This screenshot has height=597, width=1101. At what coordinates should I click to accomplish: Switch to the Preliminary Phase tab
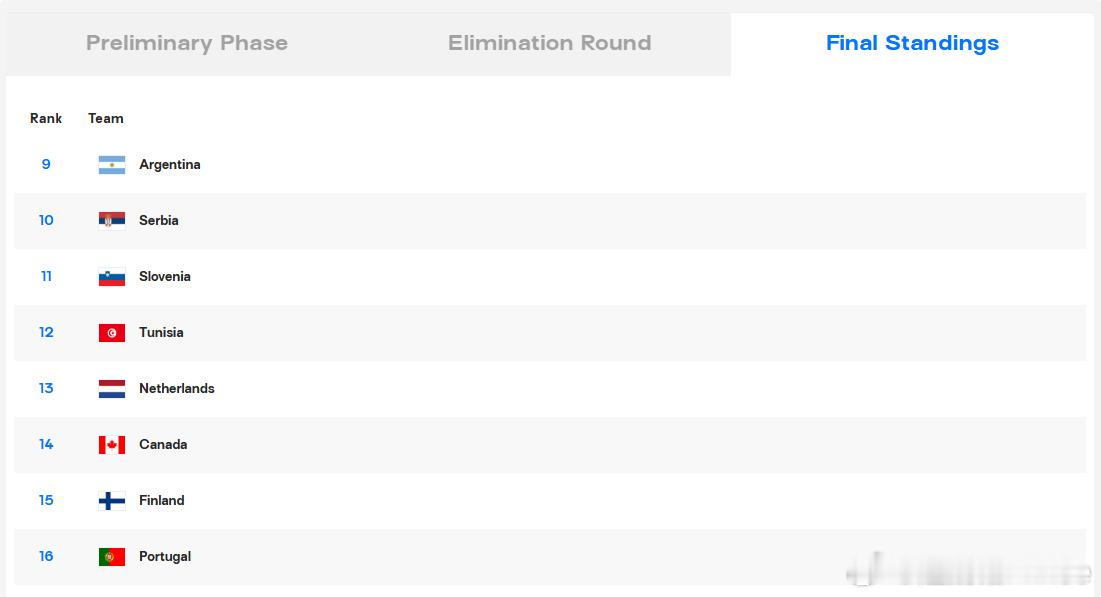187,44
